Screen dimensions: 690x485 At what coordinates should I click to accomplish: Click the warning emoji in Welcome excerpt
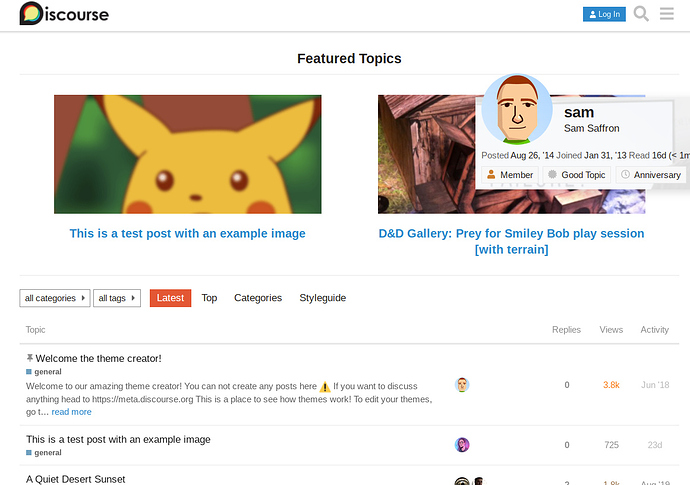coord(325,387)
